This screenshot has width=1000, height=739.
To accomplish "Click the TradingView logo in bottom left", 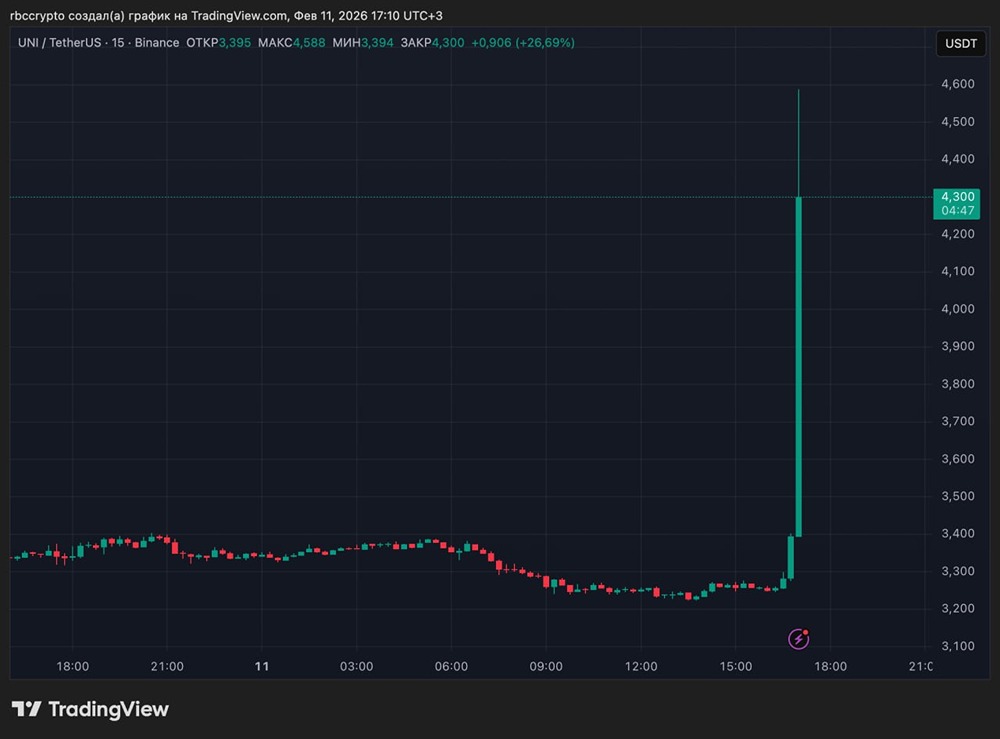I will point(90,708).
